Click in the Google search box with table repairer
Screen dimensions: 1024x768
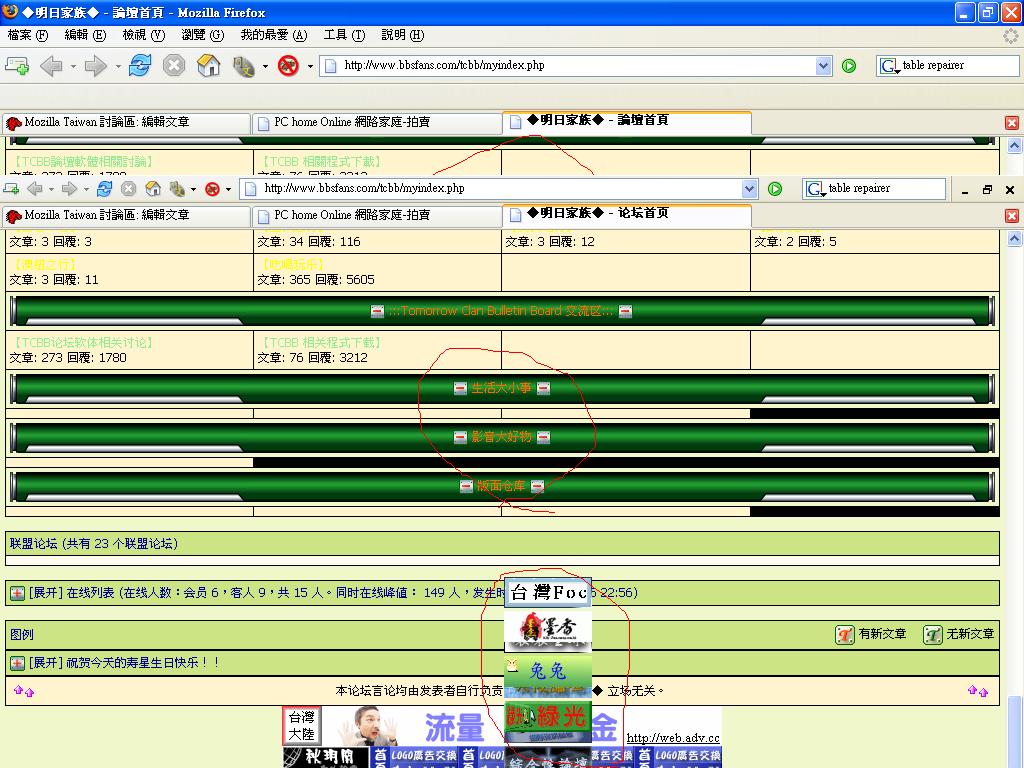(945, 66)
